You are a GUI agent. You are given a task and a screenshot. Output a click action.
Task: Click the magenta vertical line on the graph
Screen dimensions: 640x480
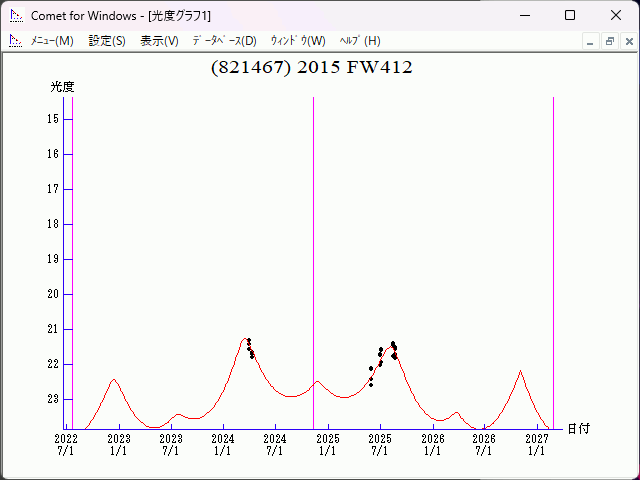[73, 260]
